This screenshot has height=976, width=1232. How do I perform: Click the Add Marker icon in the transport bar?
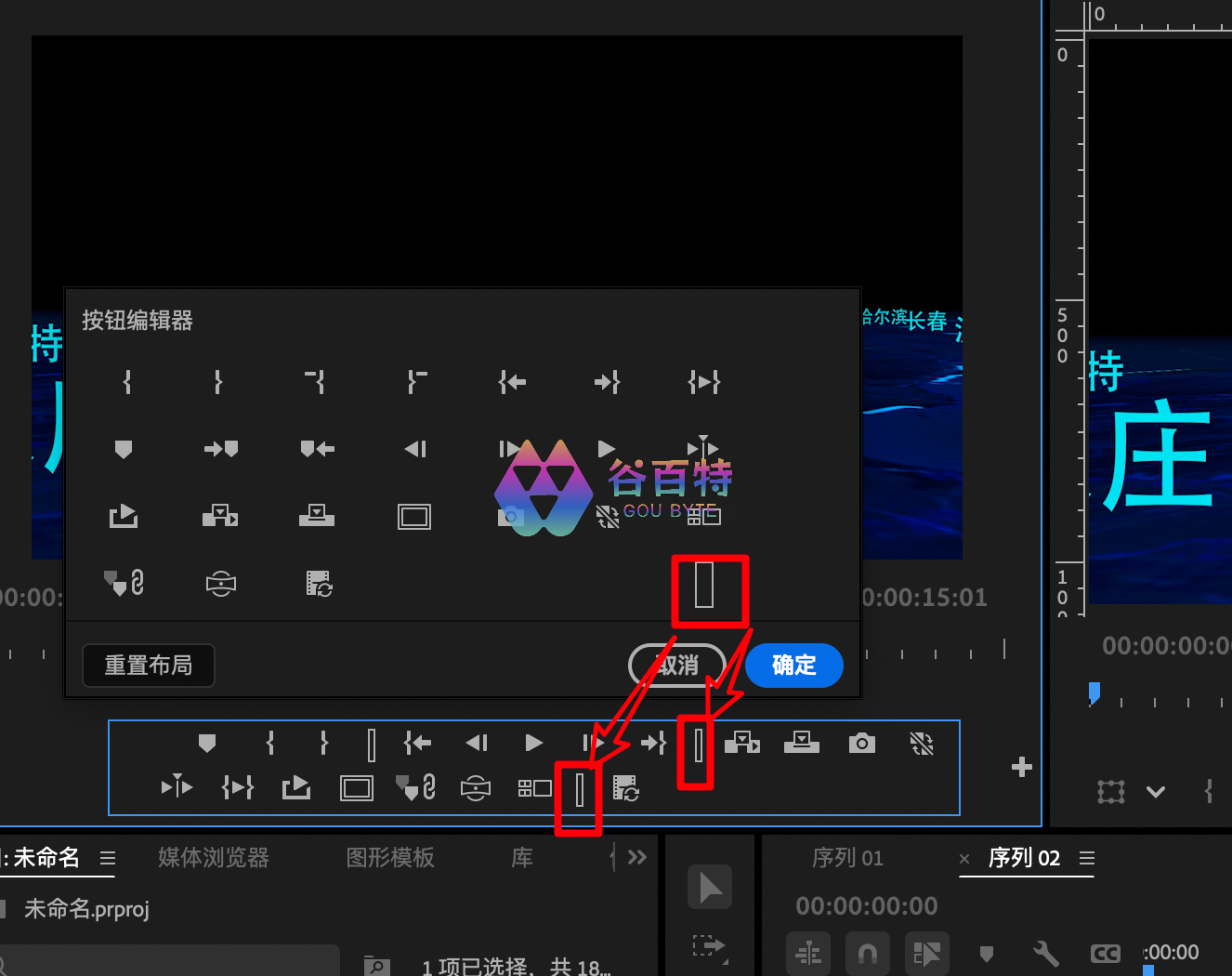[207, 743]
